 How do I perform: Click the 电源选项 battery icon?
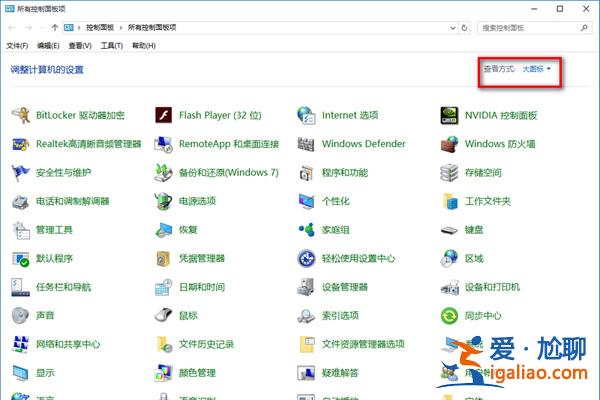[164, 201]
